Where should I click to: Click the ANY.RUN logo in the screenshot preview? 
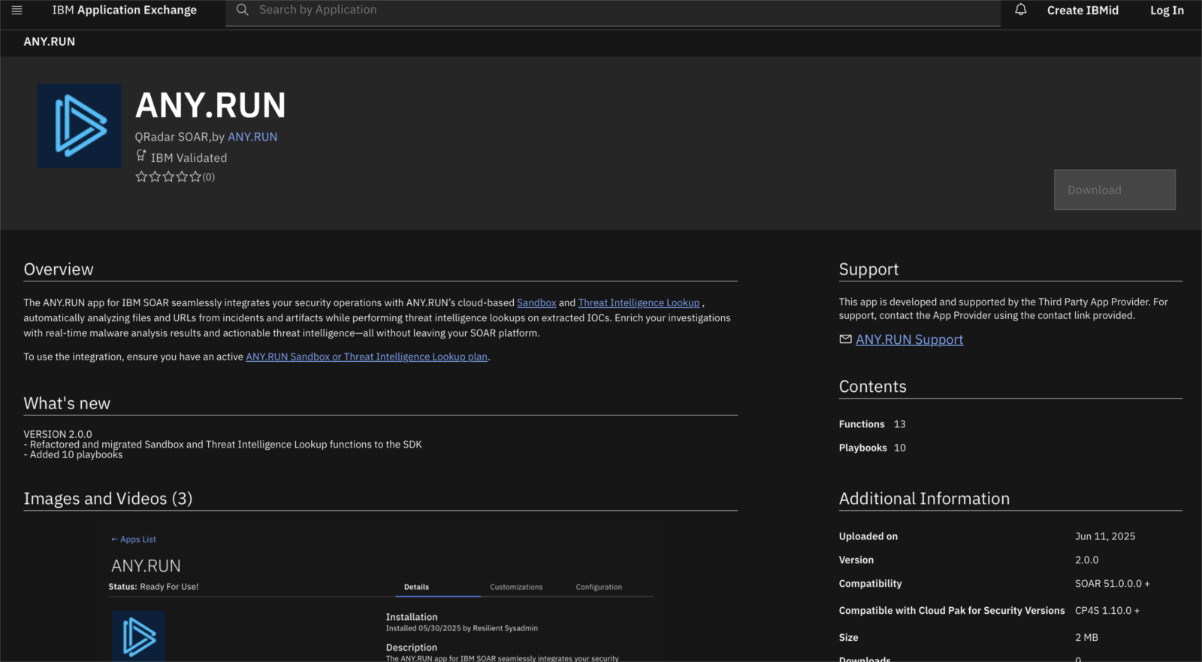coord(138,636)
